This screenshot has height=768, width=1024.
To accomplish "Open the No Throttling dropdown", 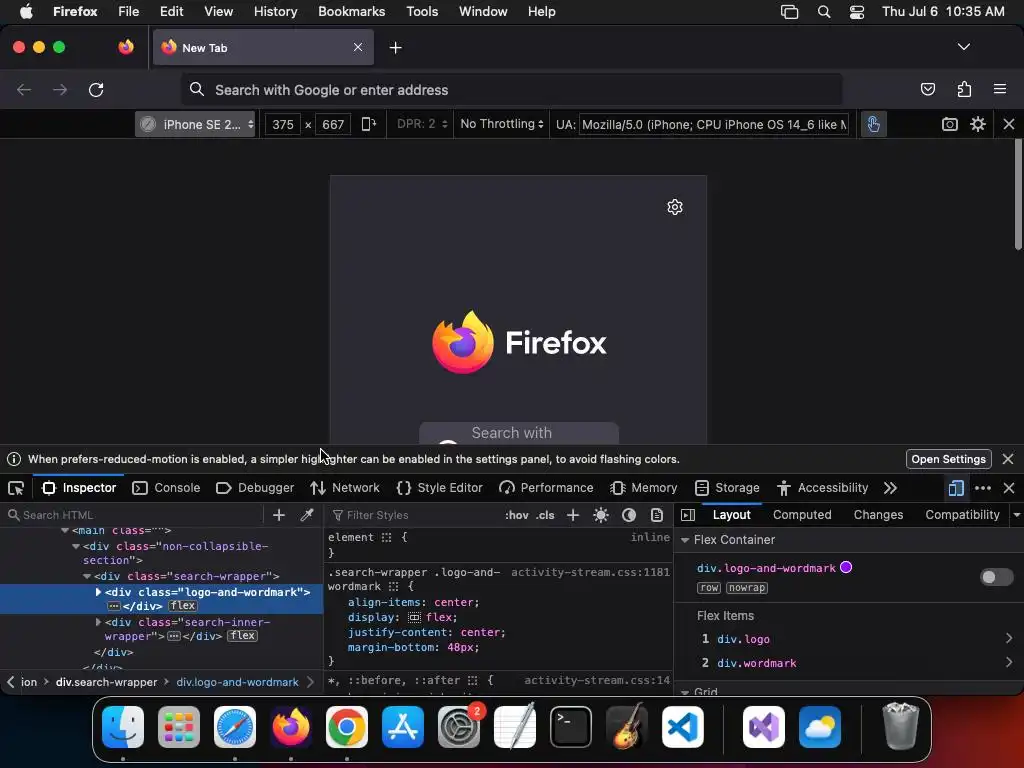I will [x=501, y=124].
